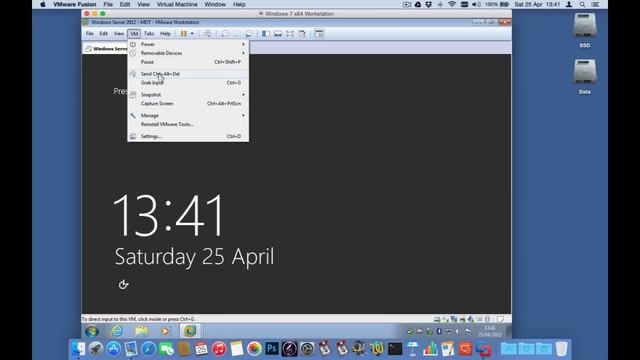Screen dimensions: 640x360
Task: Open the Manage submenu
Action: (x=188, y=116)
